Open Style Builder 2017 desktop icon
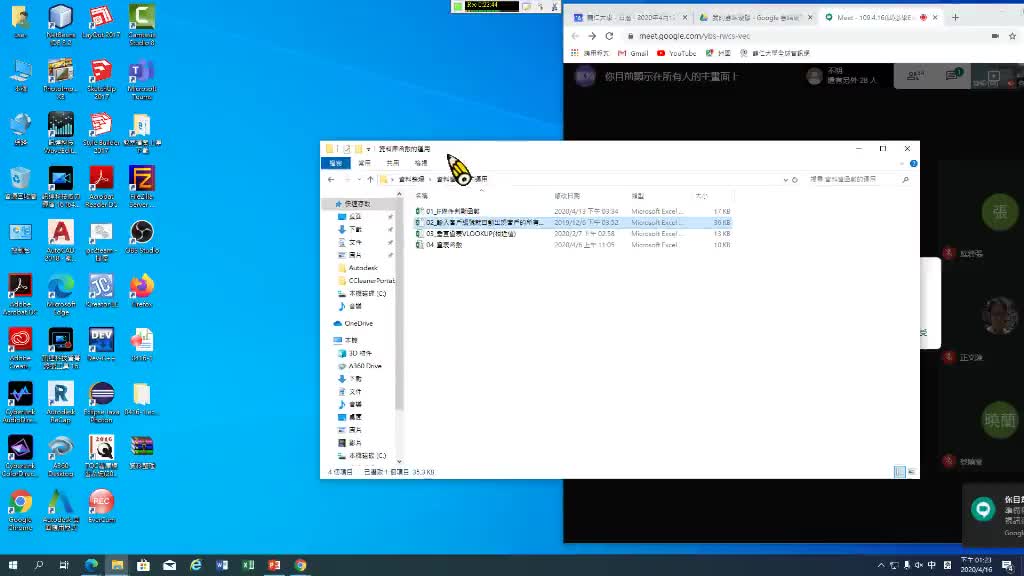1024x576 pixels. click(101, 133)
